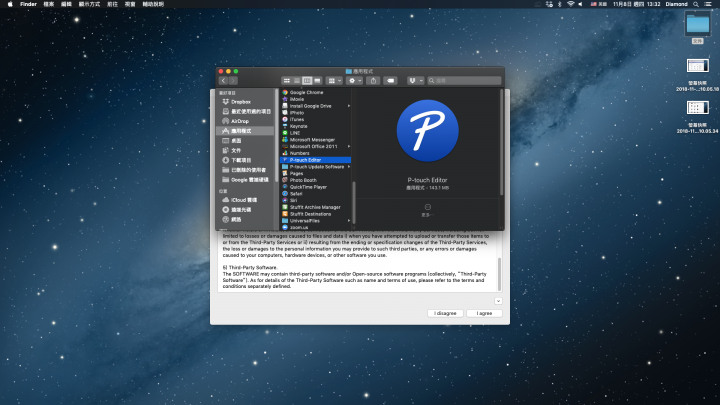
Task: Go back with the Finder back arrow
Action: (224, 81)
